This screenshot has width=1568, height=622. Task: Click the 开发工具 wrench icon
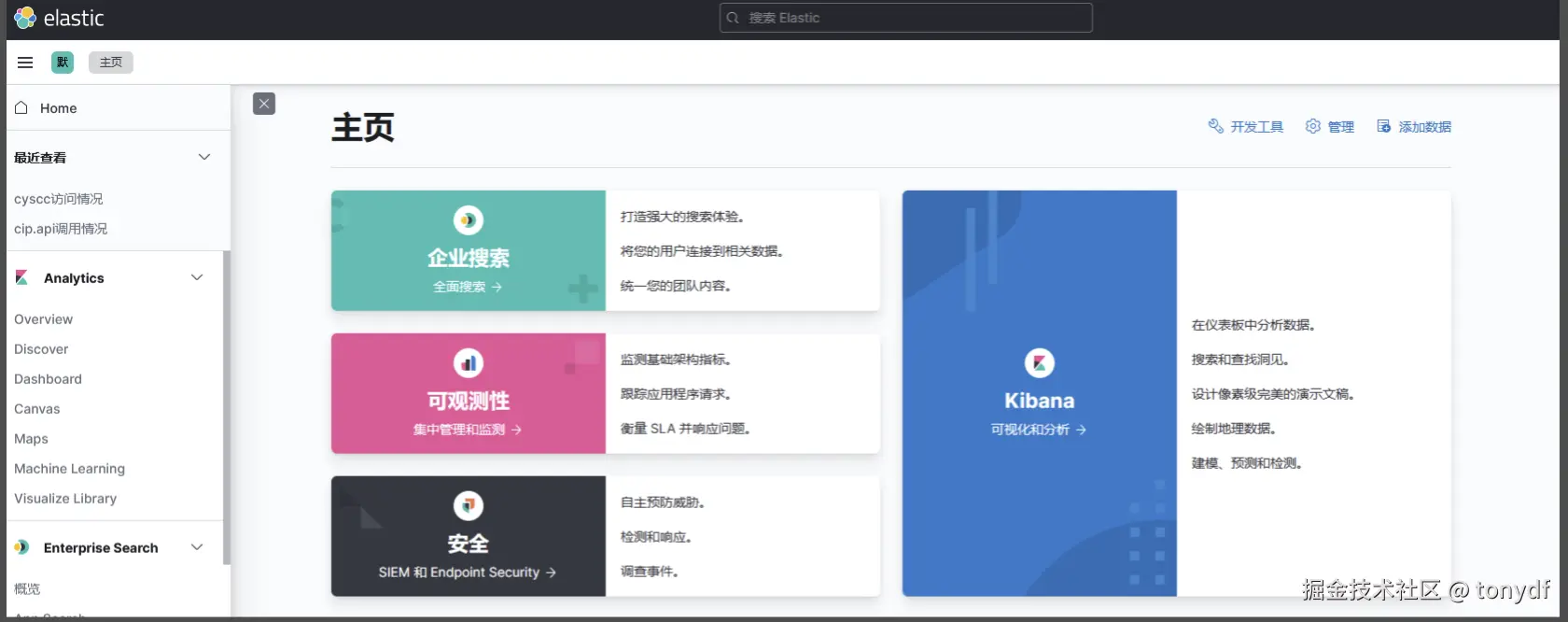pos(1215,126)
